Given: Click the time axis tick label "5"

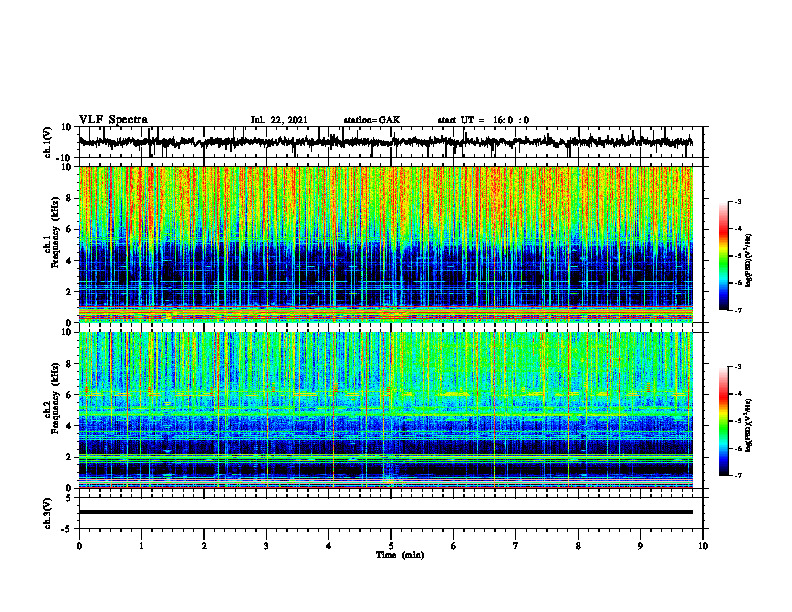Looking at the screenshot, I should click(391, 546).
